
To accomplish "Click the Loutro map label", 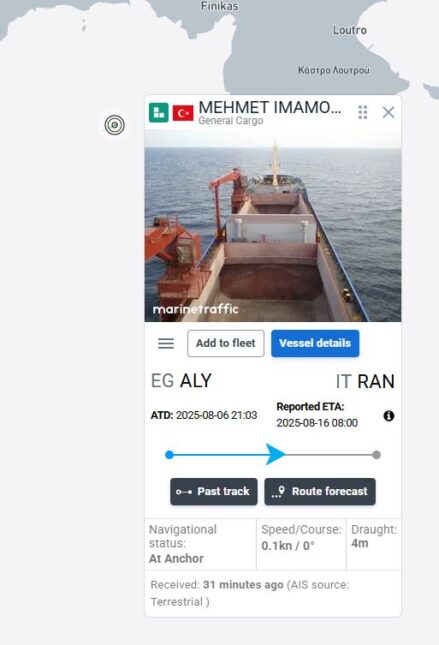I will (x=350, y=30).
